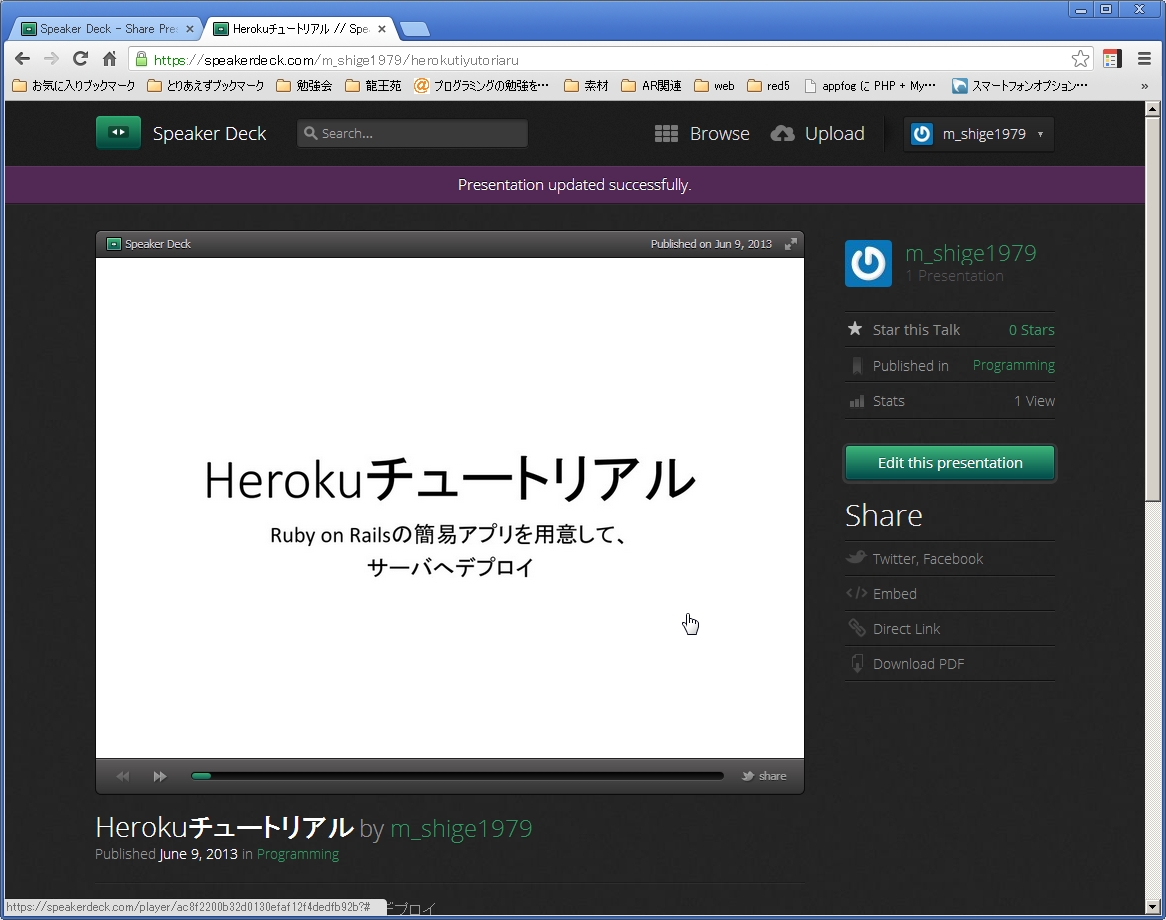This screenshot has width=1166, height=920.
Task: Click the address bar URL
Action: tap(336, 60)
